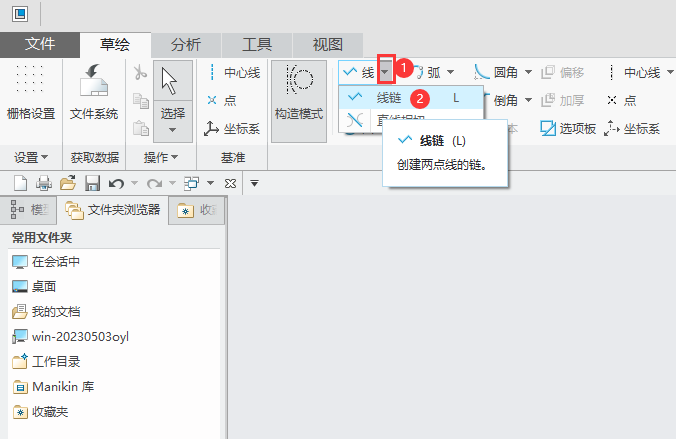
Task: Switch to the Folder Browser (文件夹浏览器) tab
Action: (113, 210)
